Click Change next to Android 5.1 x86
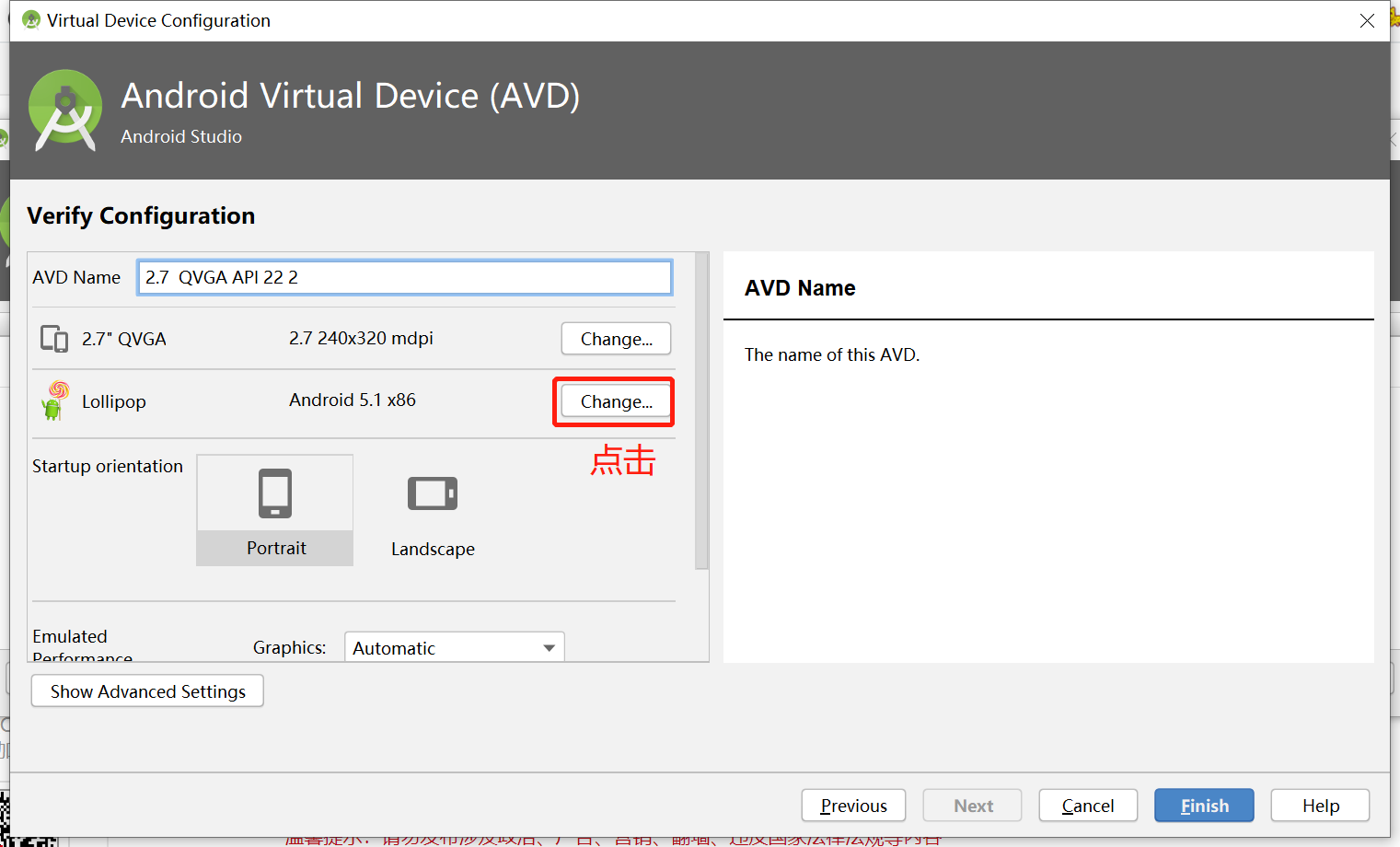 pyautogui.click(x=614, y=401)
